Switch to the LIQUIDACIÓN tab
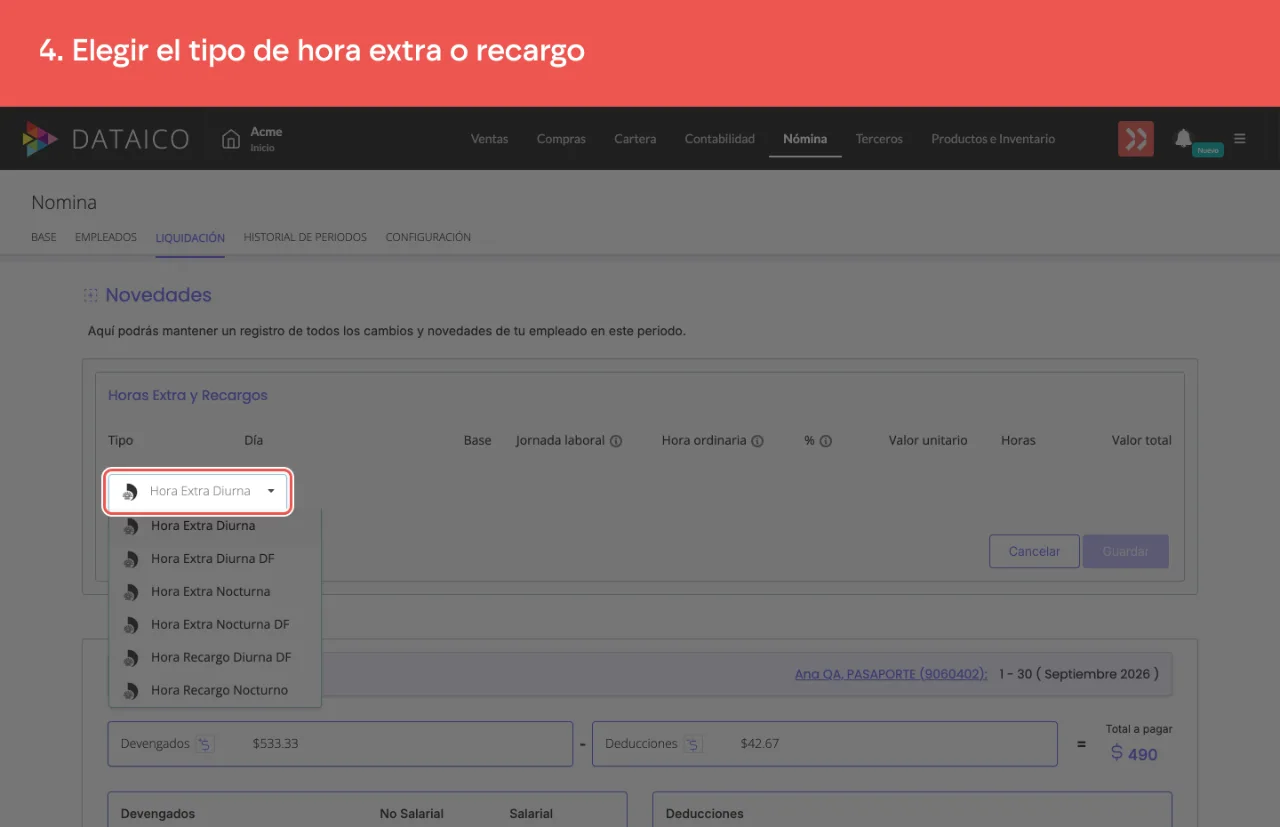The height and width of the screenshot is (827, 1280). pyautogui.click(x=190, y=238)
